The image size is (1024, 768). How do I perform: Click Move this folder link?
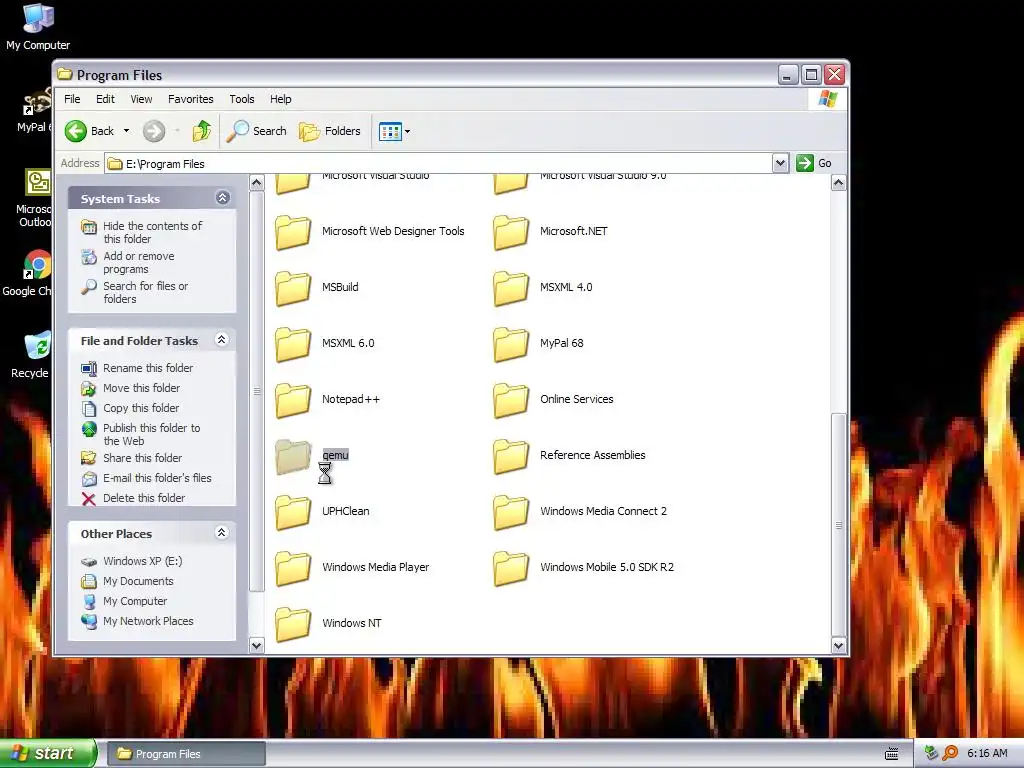[141, 388]
